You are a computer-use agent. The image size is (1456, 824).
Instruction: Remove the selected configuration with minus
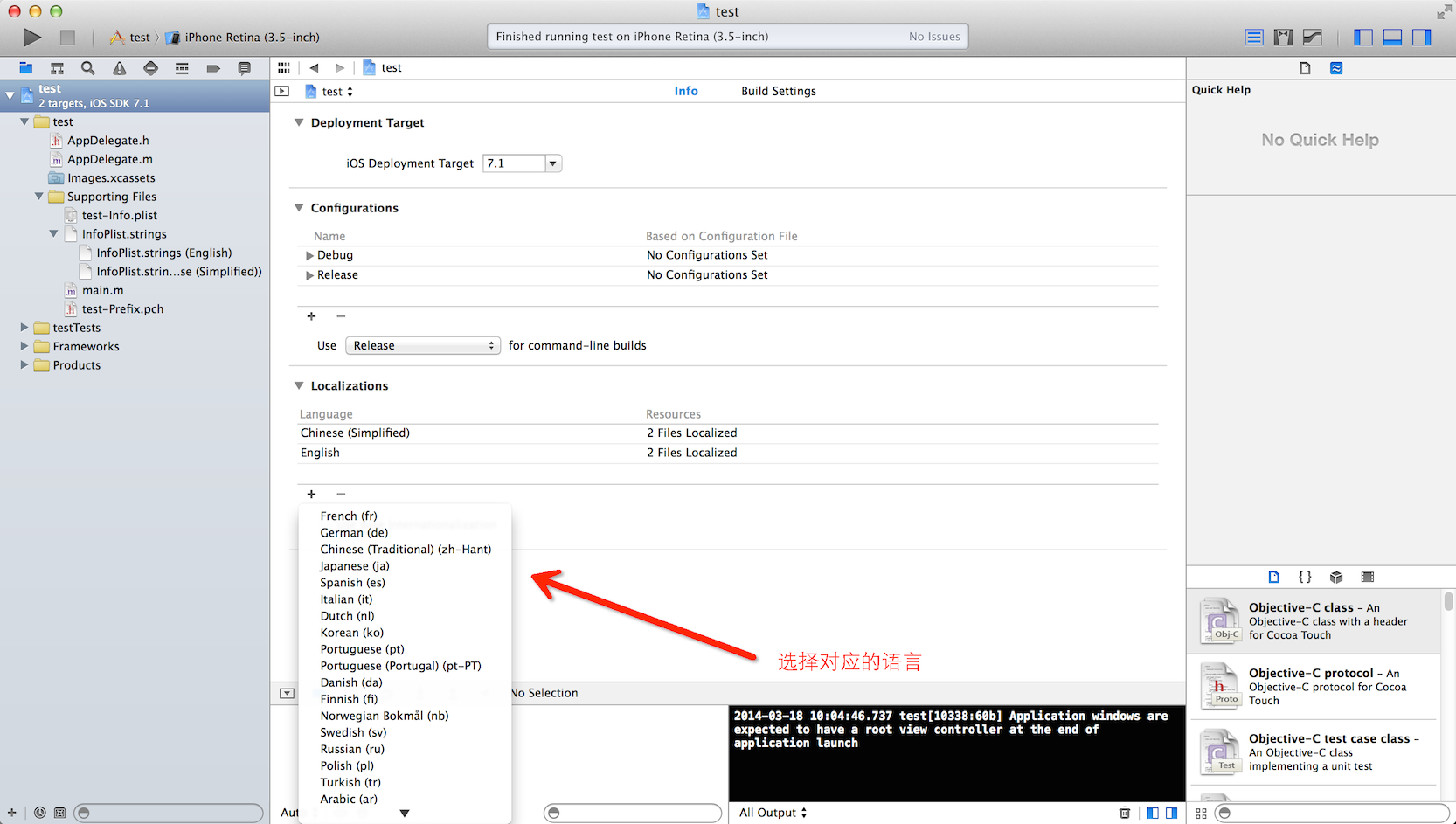coord(341,316)
